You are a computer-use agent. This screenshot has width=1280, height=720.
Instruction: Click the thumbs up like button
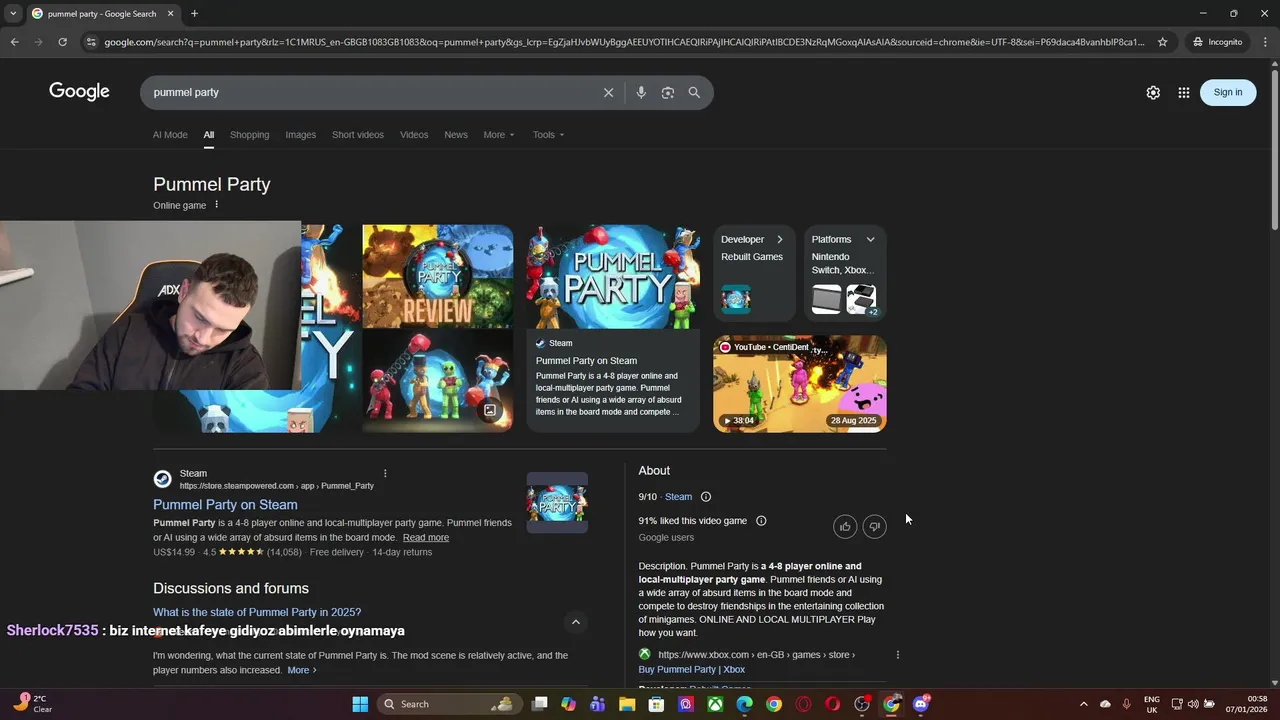point(845,526)
